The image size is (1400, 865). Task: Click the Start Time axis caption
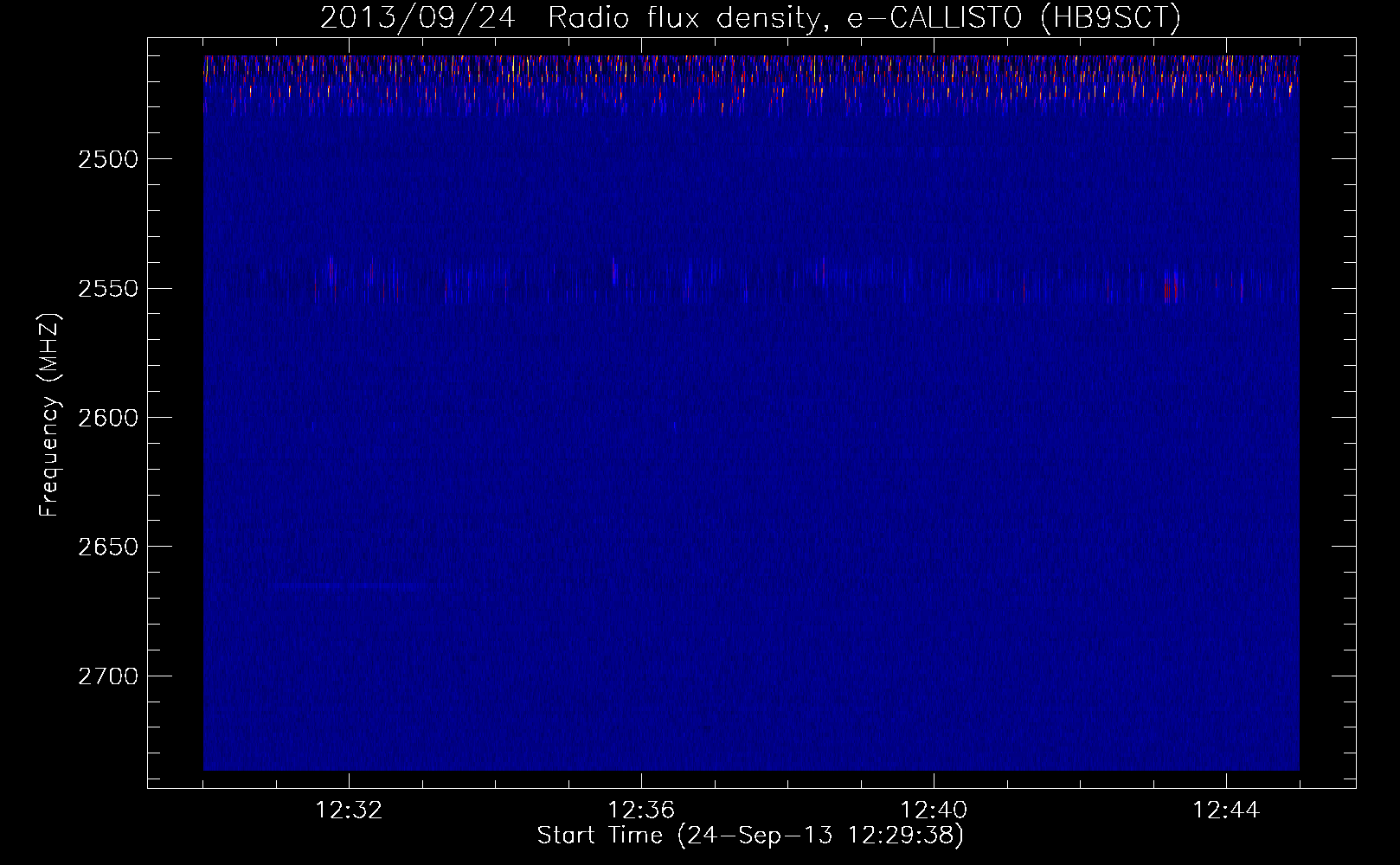[x=750, y=836]
